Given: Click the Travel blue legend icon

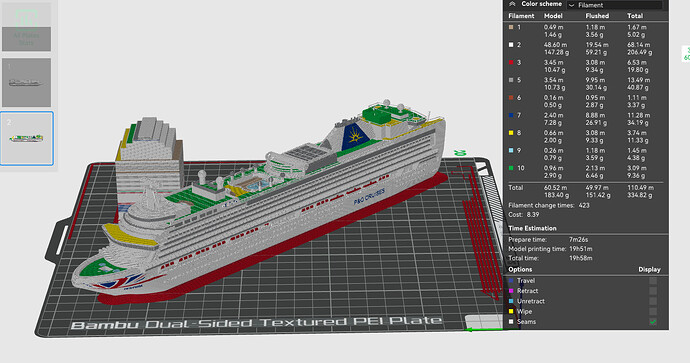Looking at the screenshot, I should click(x=511, y=281).
